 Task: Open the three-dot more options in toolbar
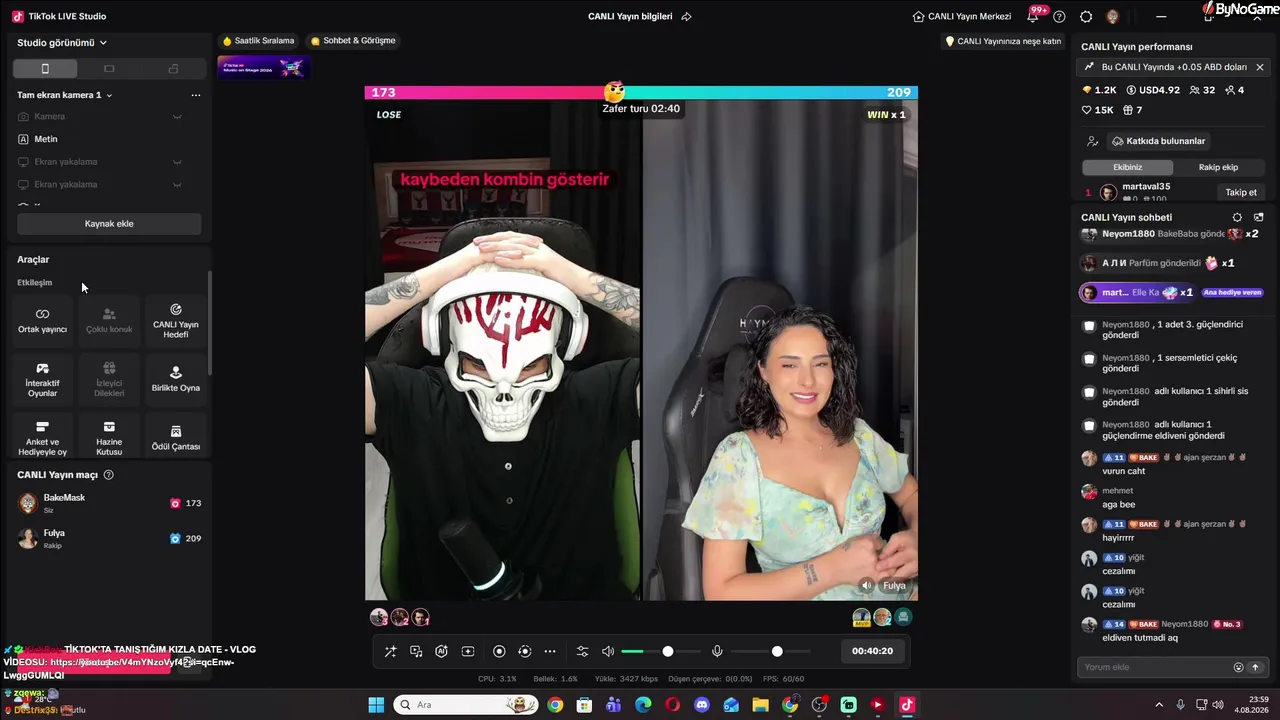(x=550, y=651)
